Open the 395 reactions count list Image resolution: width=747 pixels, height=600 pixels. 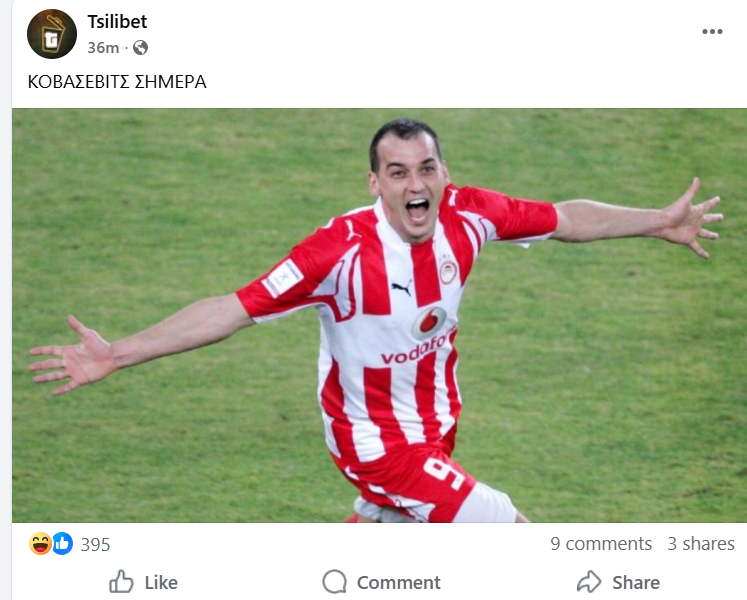point(95,544)
